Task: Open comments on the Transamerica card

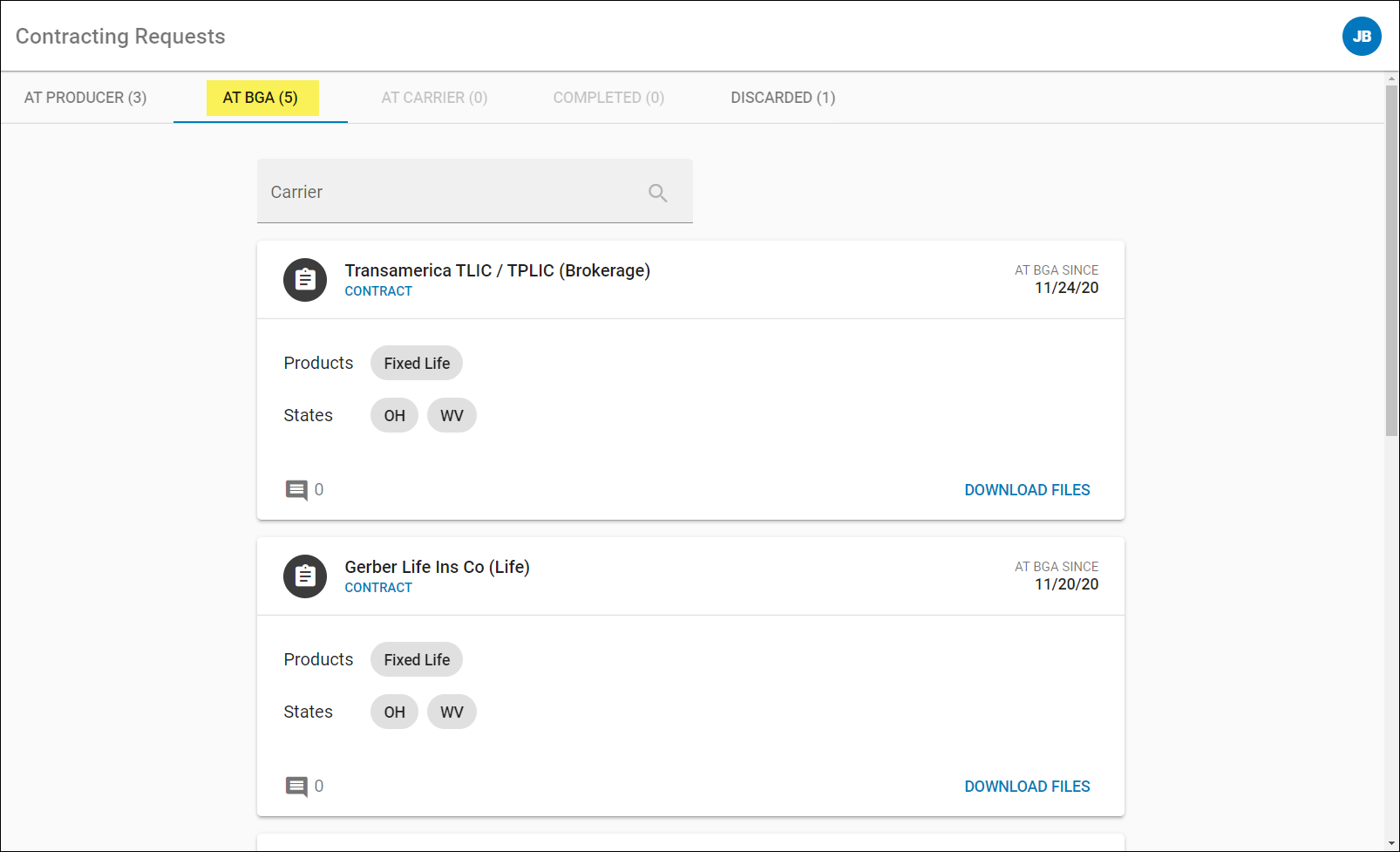Action: 296,490
